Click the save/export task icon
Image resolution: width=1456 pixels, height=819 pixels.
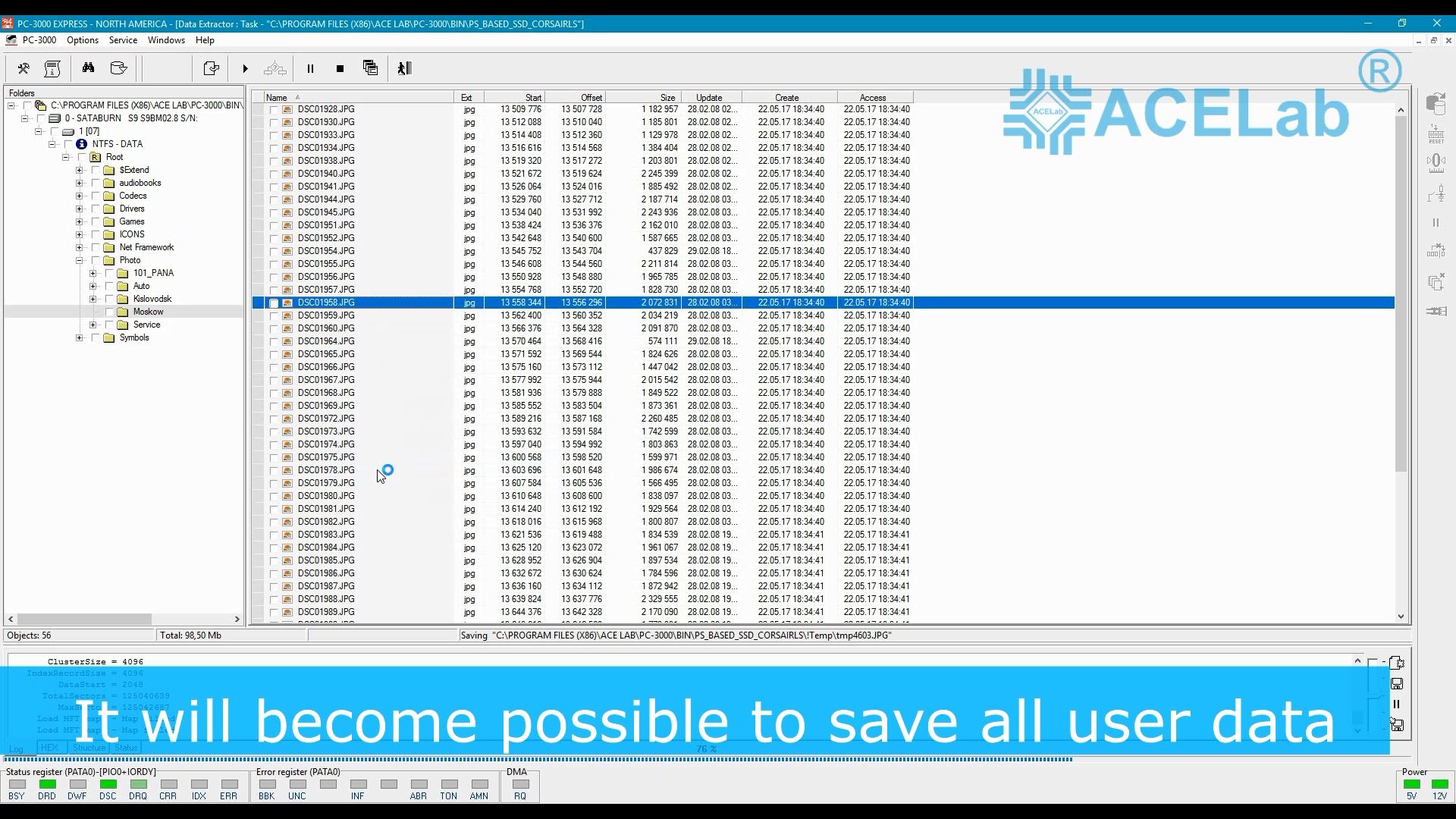210,67
